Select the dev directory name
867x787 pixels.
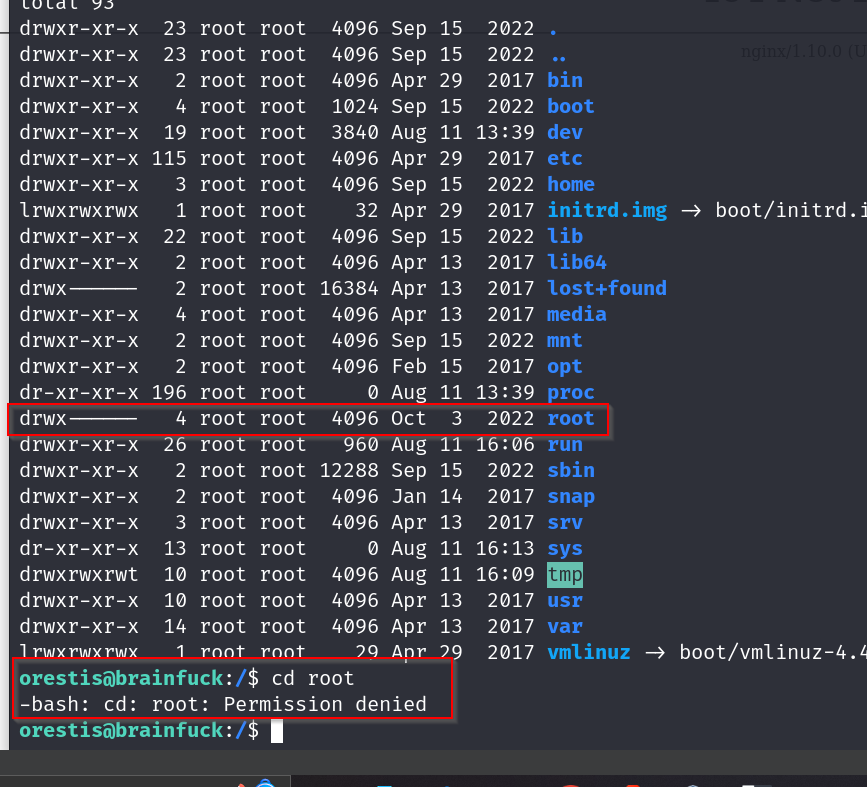click(x=565, y=132)
